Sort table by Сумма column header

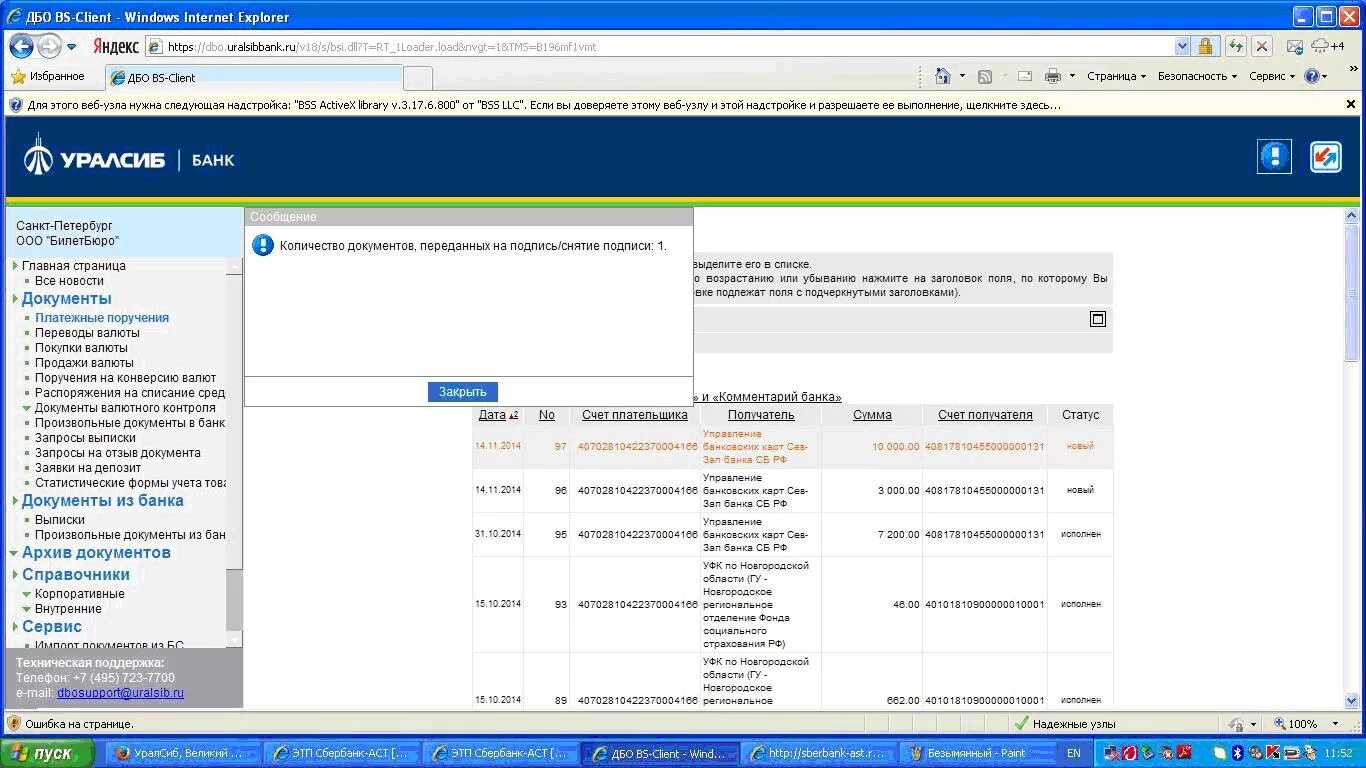(872, 415)
